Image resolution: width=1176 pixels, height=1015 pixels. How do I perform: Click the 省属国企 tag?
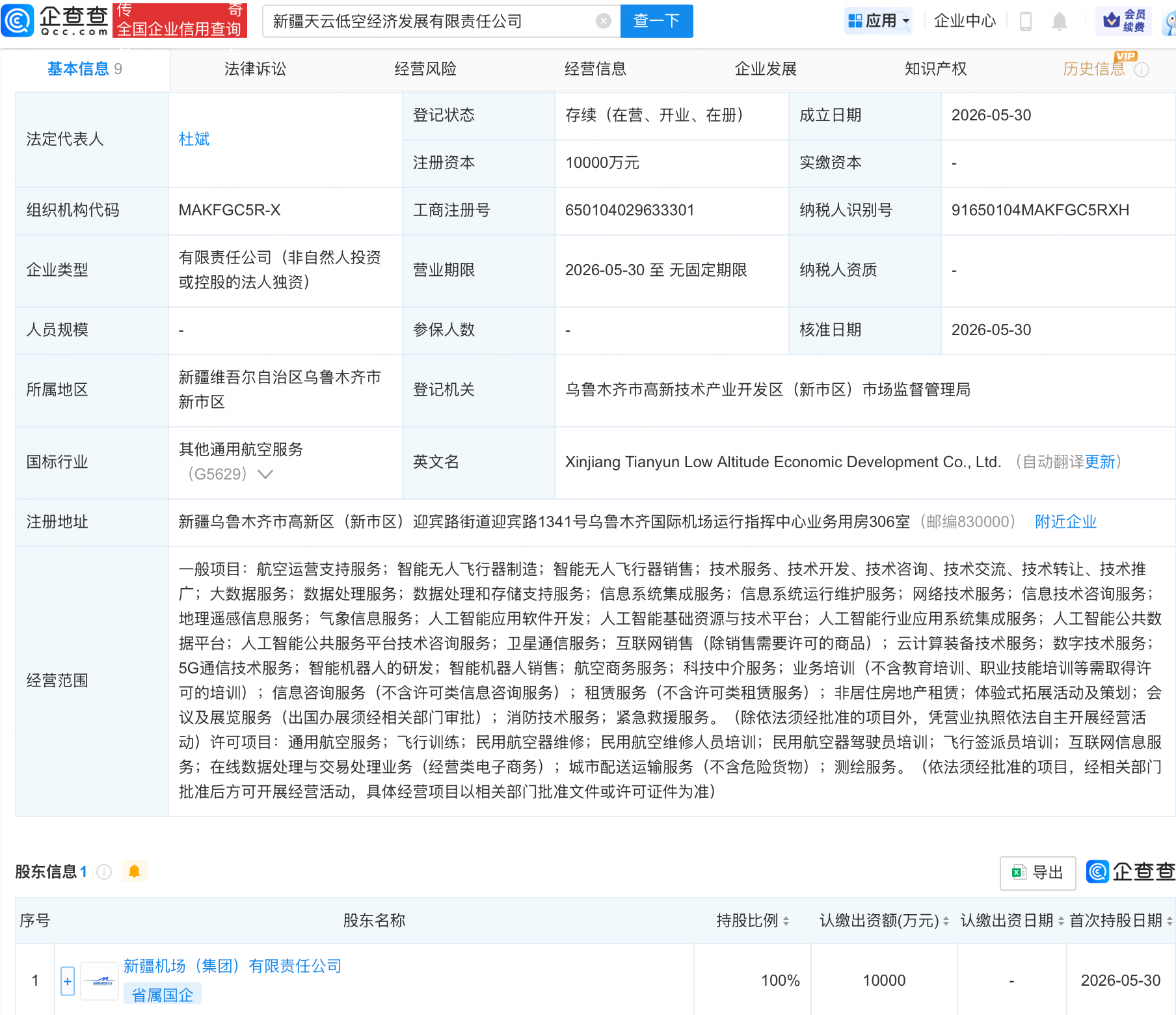click(x=163, y=995)
